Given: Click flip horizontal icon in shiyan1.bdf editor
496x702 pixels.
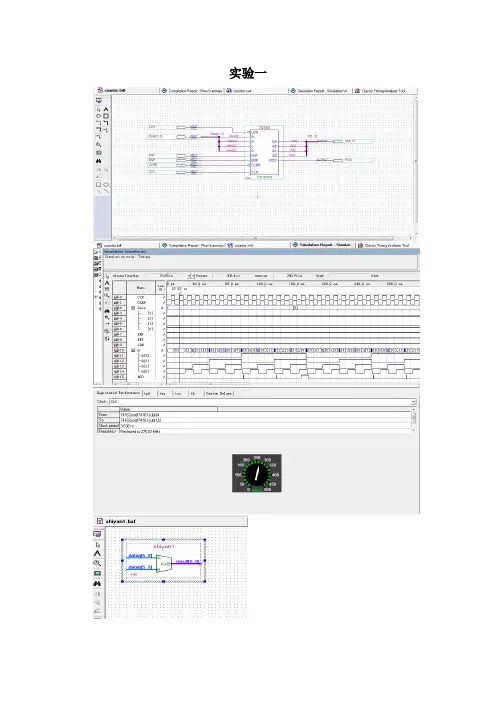Looking at the screenshot, I should click(x=97, y=594).
